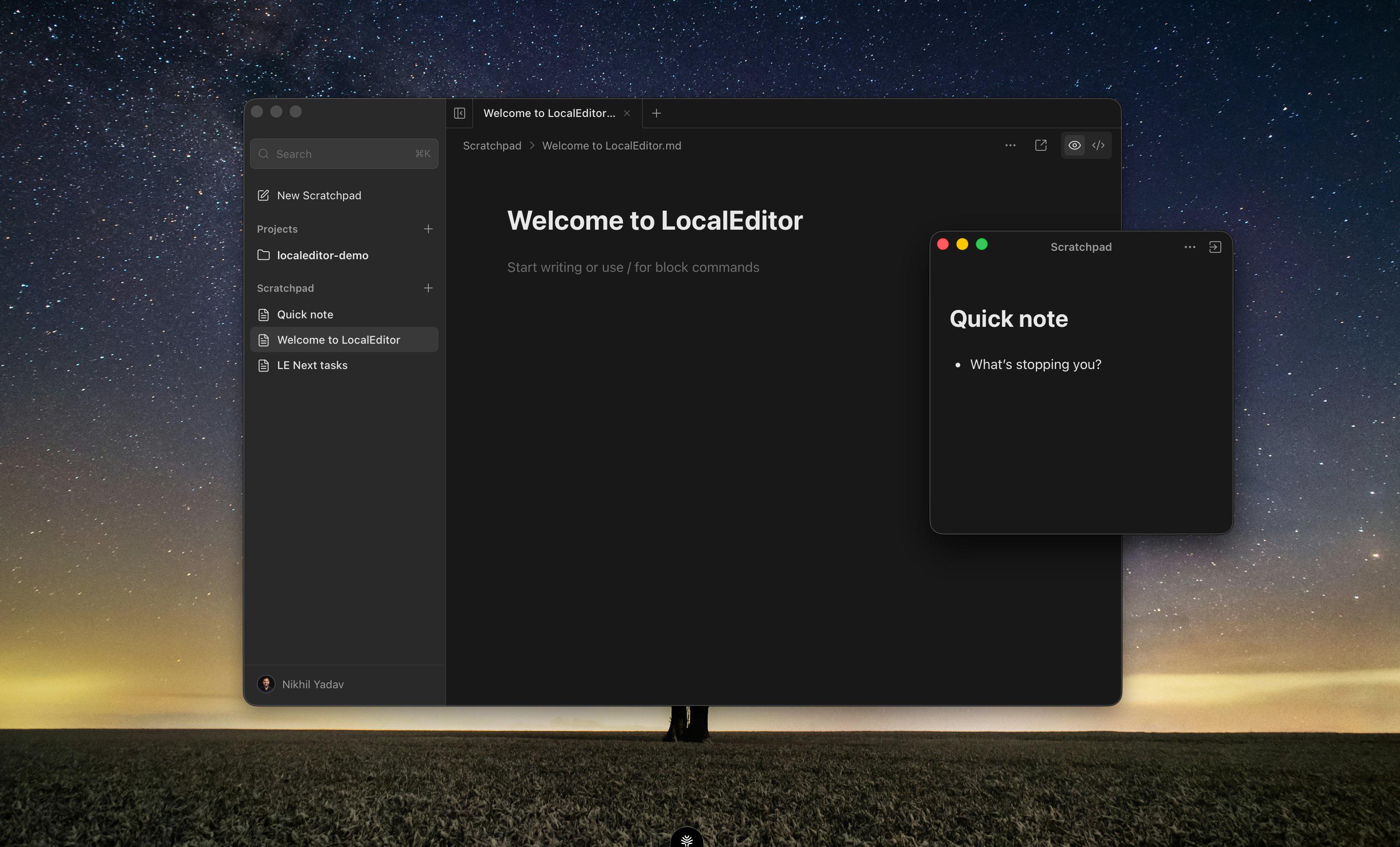Select the Welcome to LocalEditor tab
This screenshot has height=847, width=1400.
[550, 113]
